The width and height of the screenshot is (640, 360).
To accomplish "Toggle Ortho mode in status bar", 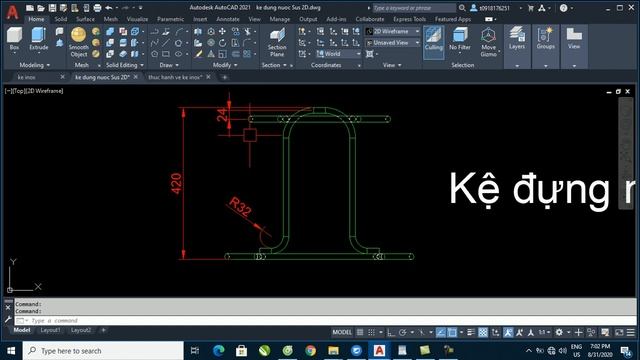I will [391, 333].
